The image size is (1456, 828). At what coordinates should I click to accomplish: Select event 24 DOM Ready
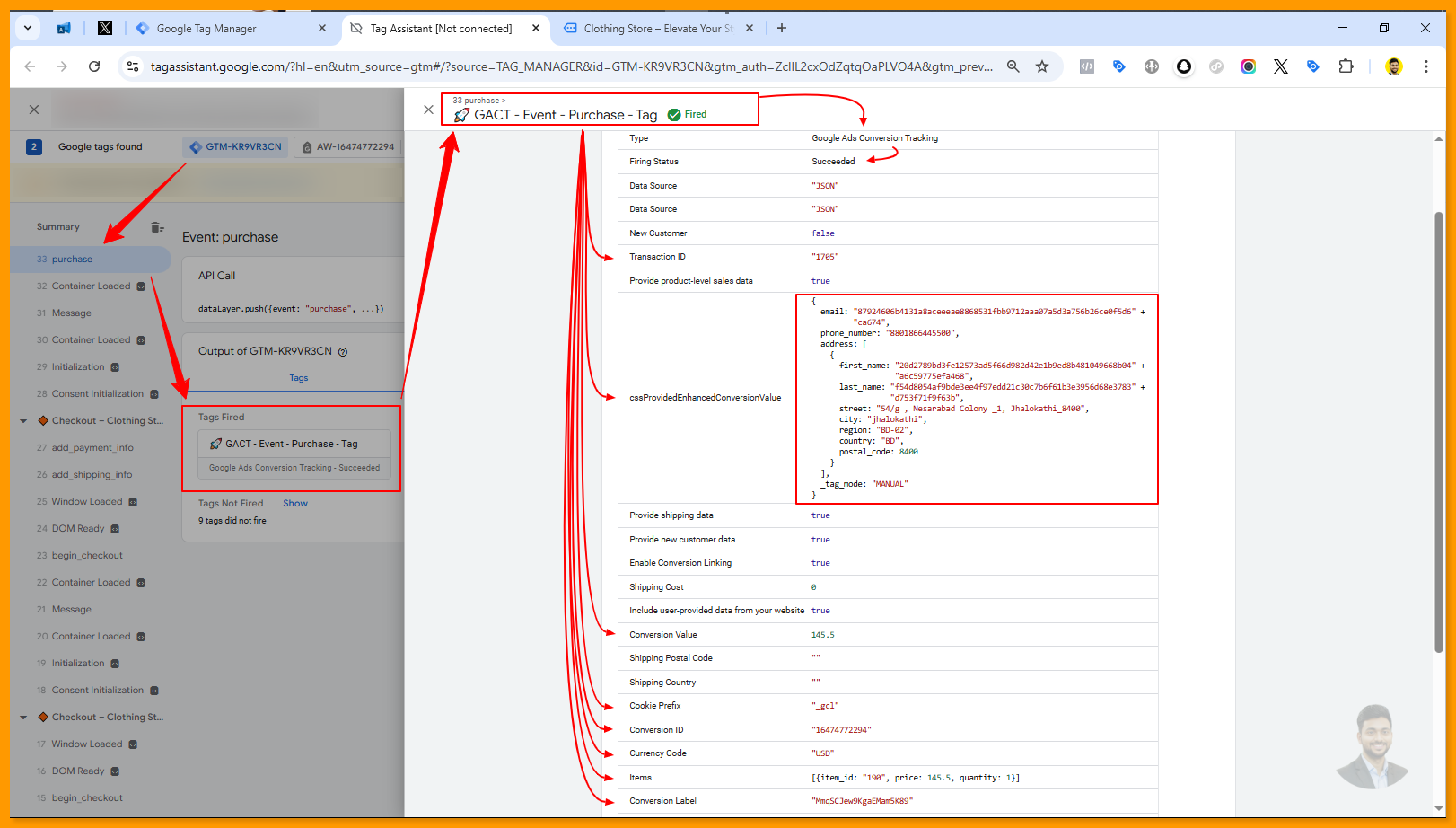[91, 529]
